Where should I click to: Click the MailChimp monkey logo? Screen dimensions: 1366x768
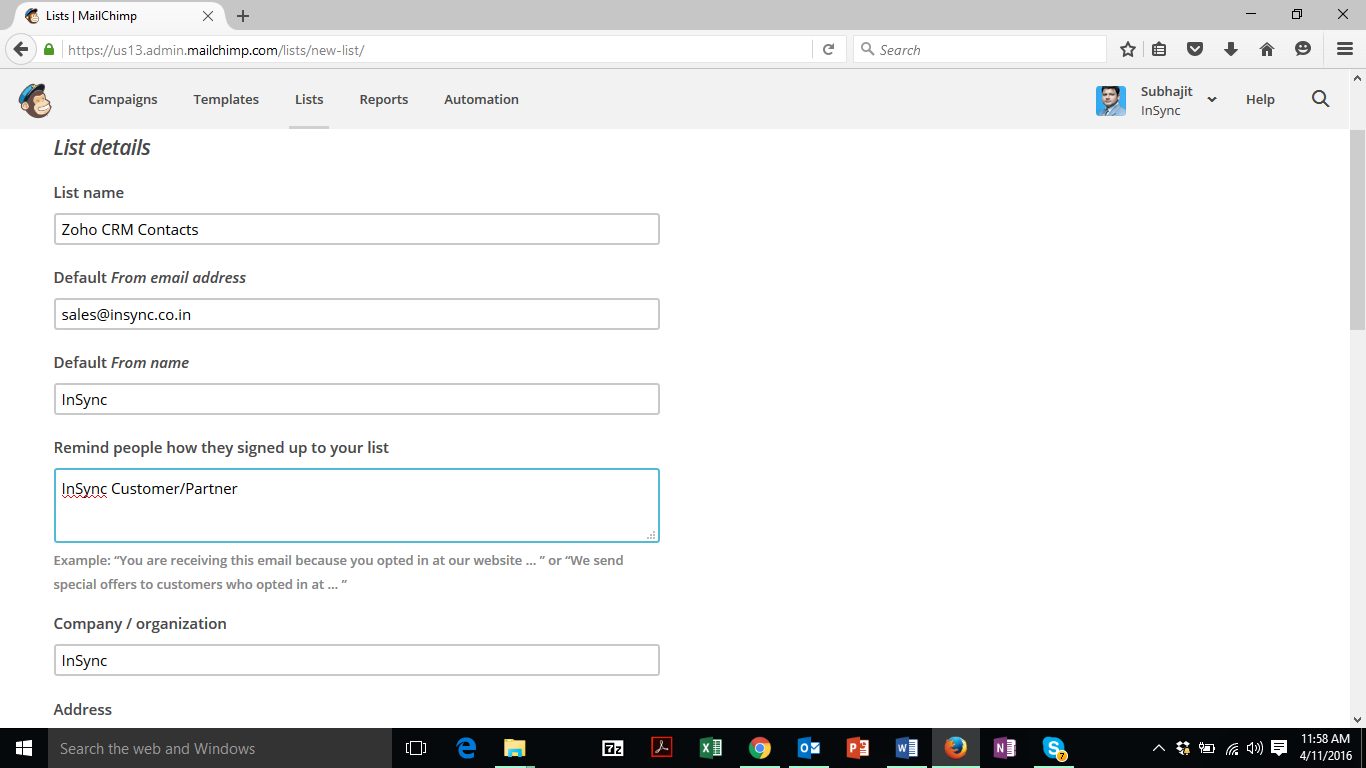[x=35, y=100]
